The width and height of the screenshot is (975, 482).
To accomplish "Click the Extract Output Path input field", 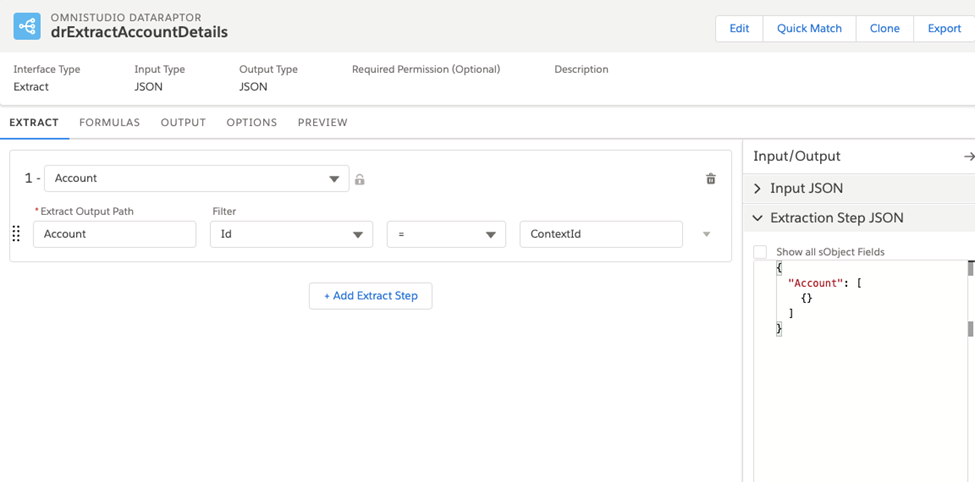I will coord(114,234).
